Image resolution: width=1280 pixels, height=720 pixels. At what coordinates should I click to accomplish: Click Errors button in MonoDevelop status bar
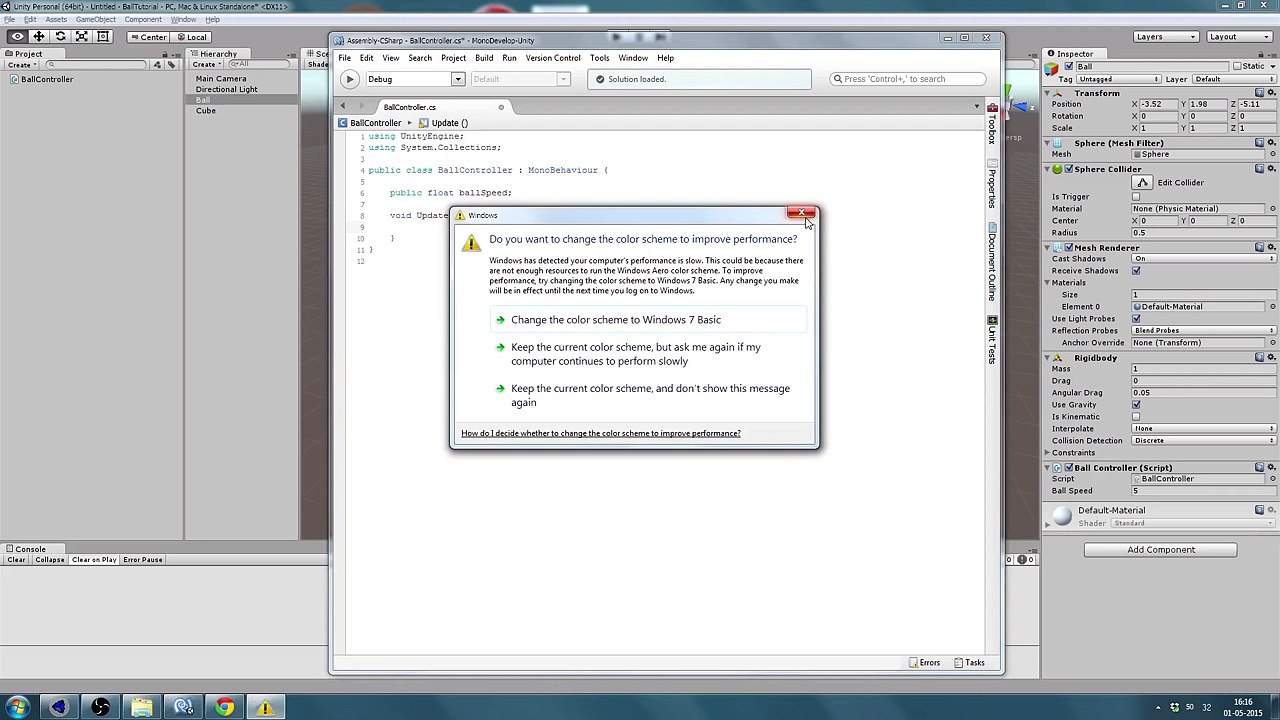[924, 663]
